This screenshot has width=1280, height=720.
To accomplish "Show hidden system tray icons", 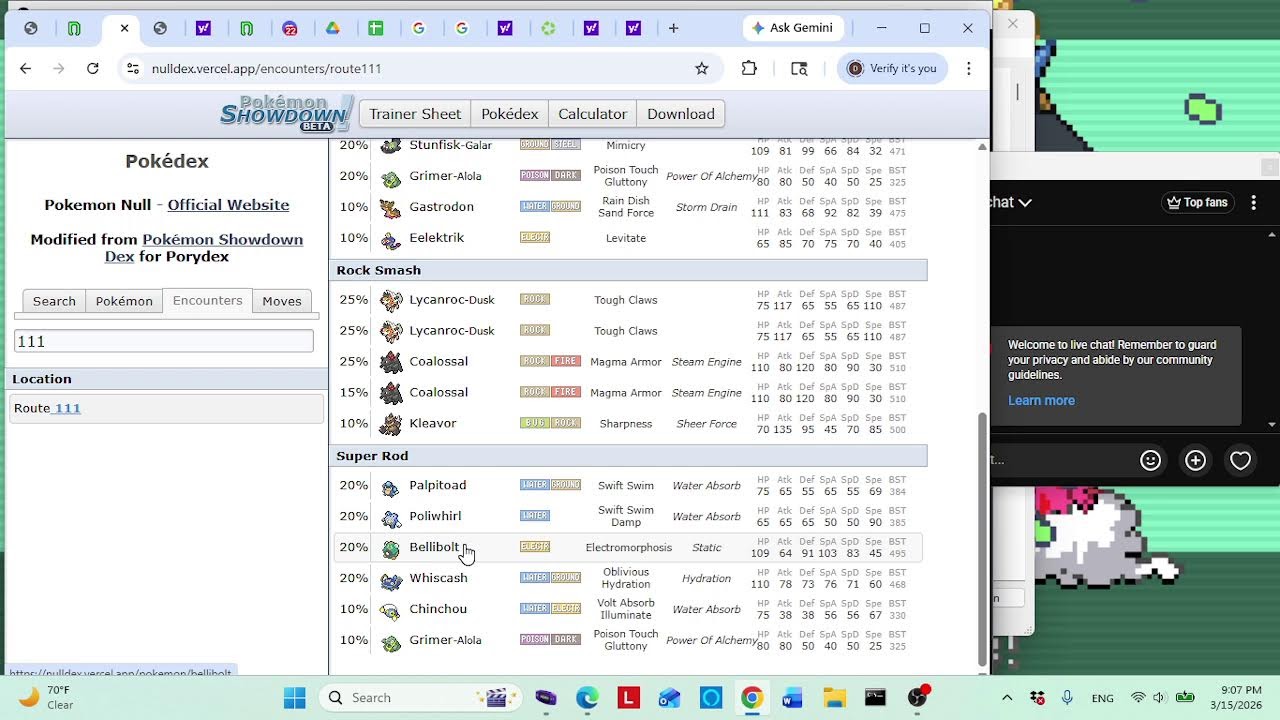I will (1007, 697).
